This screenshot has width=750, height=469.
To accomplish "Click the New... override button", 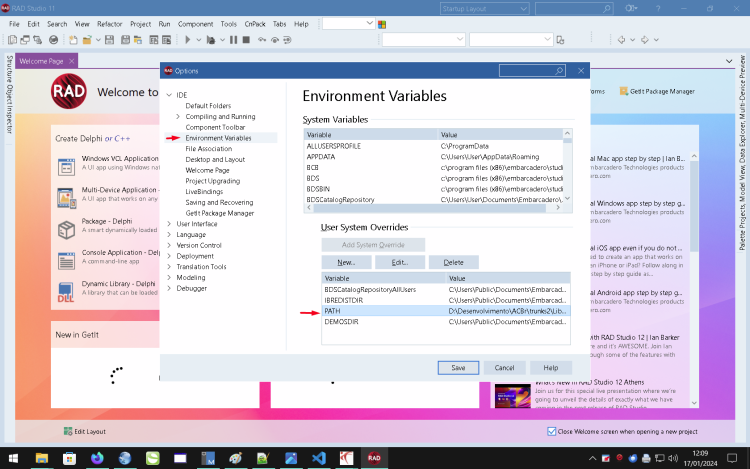I will [346, 262].
